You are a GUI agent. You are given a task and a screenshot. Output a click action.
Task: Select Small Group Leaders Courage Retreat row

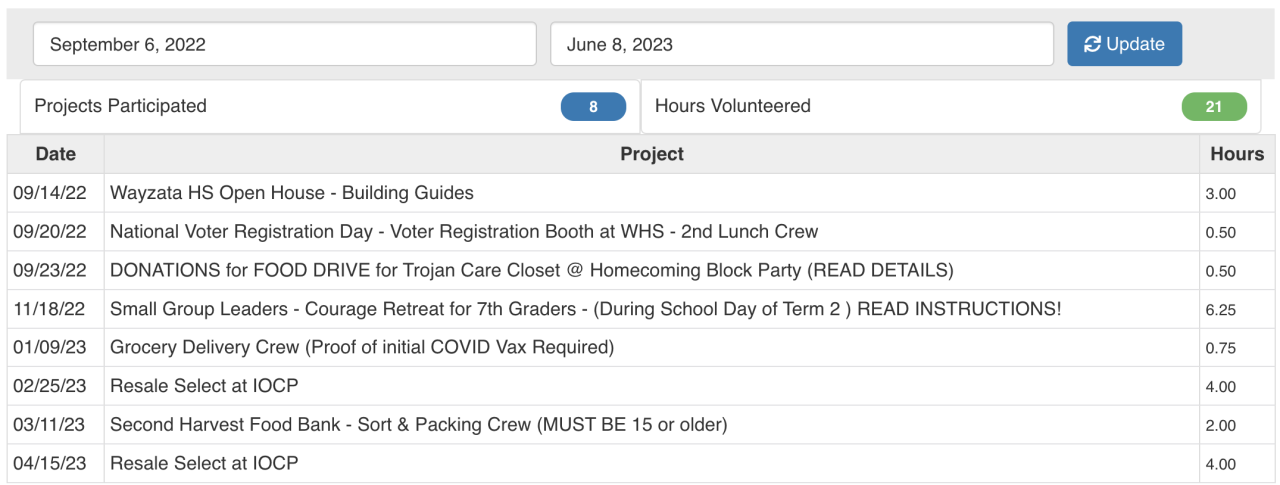(585, 309)
